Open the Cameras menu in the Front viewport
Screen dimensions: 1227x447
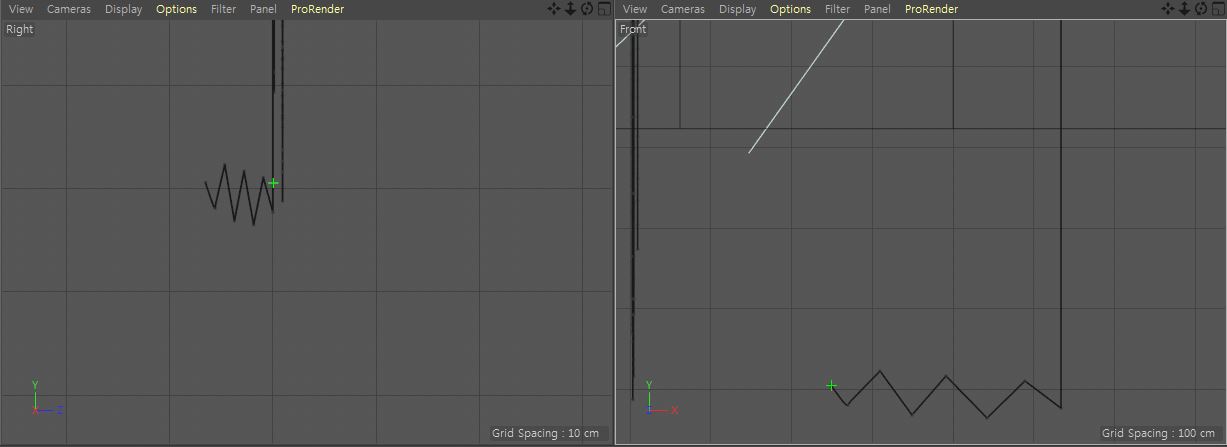pyautogui.click(x=683, y=9)
